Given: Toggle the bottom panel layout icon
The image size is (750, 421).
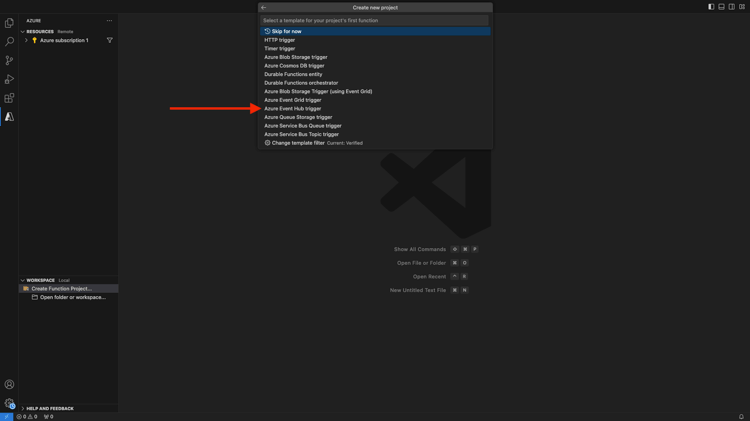Looking at the screenshot, I should tap(721, 7).
